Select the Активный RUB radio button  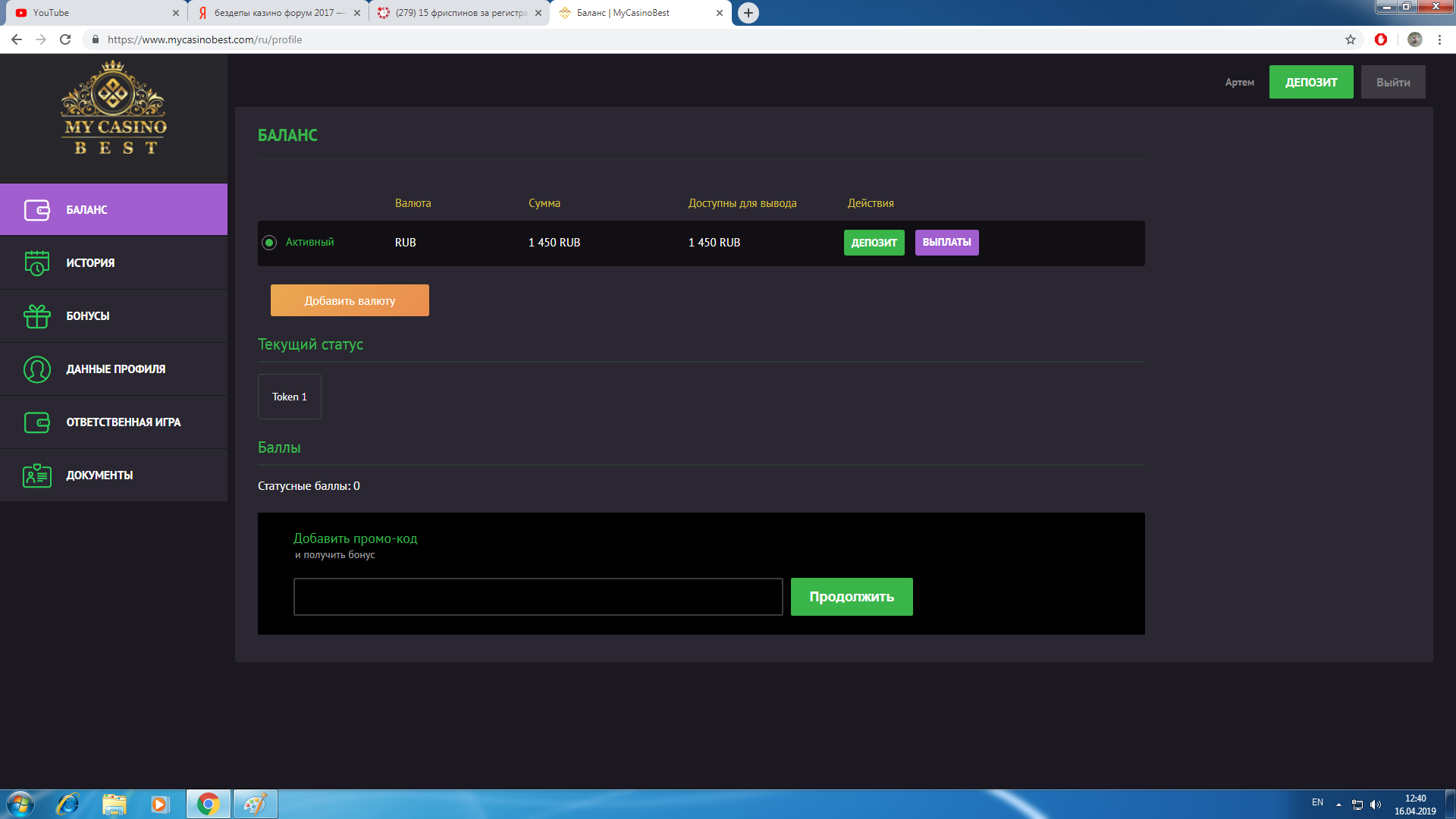click(268, 243)
